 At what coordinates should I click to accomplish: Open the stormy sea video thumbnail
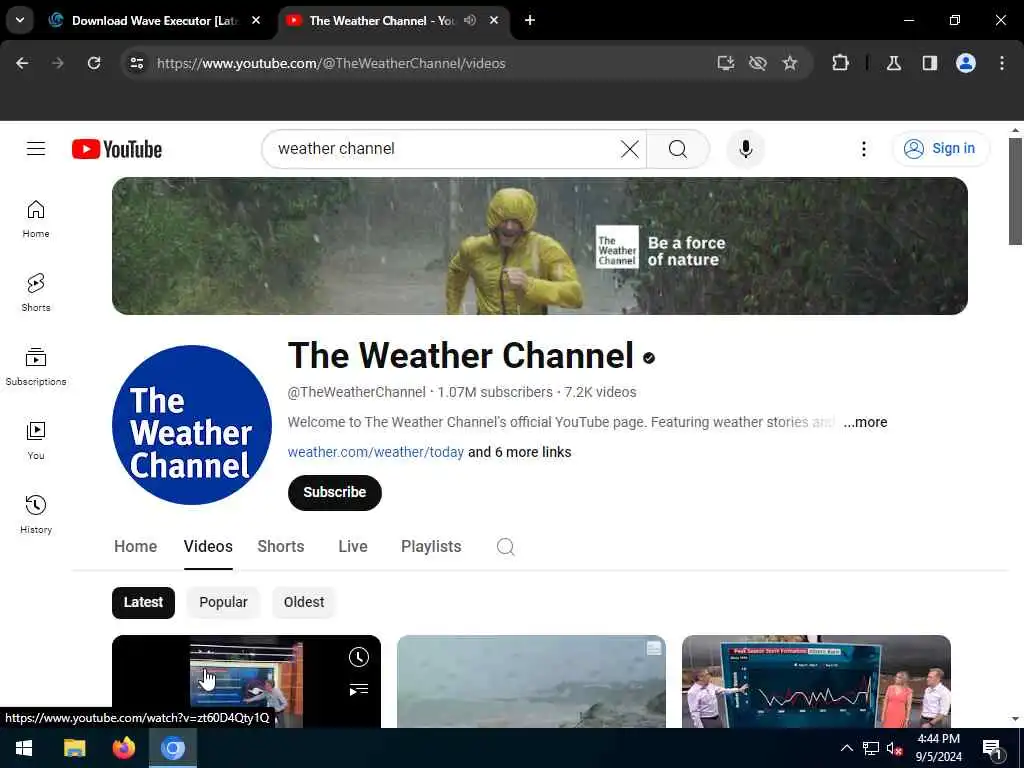(x=531, y=681)
